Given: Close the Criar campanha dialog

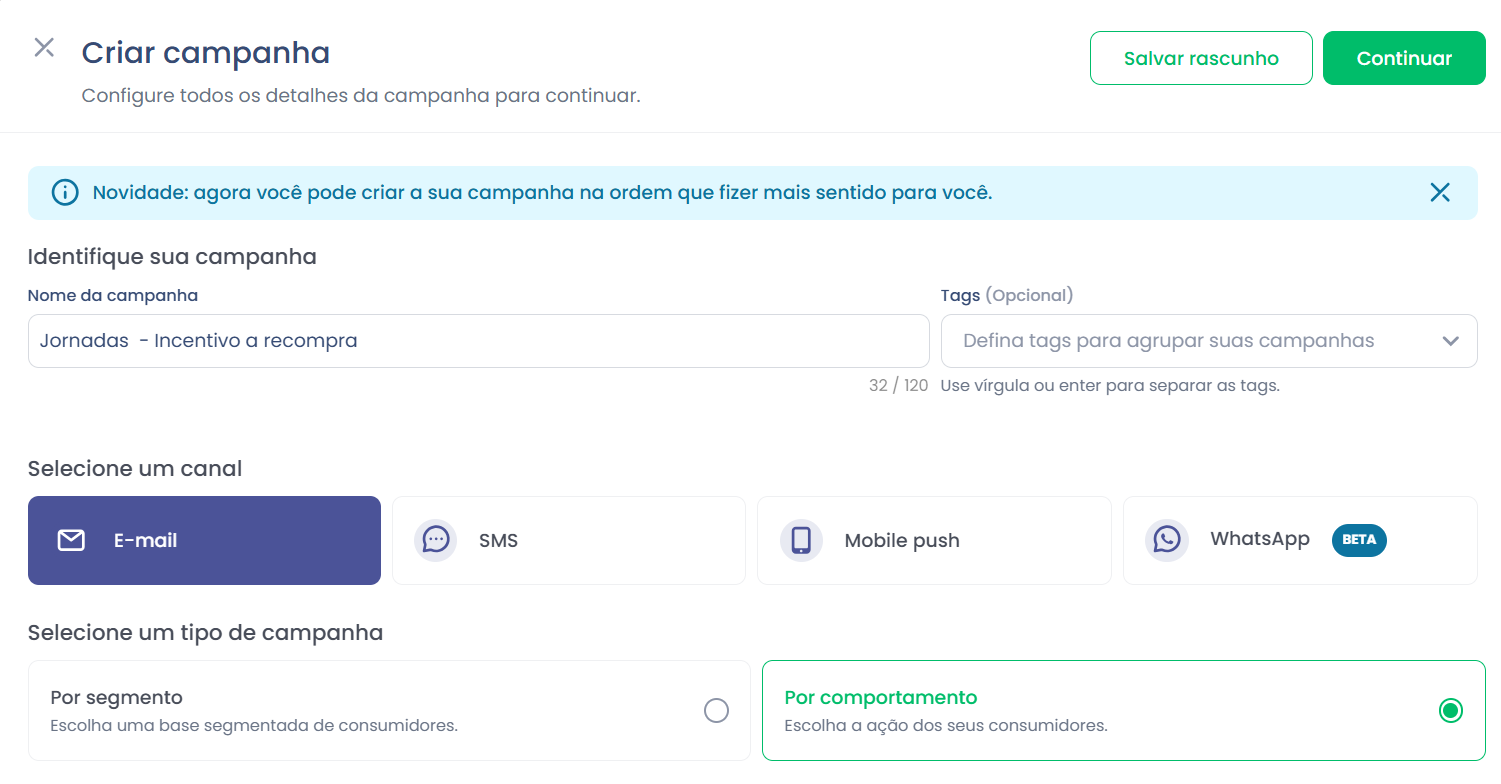Looking at the screenshot, I should click(x=44, y=47).
